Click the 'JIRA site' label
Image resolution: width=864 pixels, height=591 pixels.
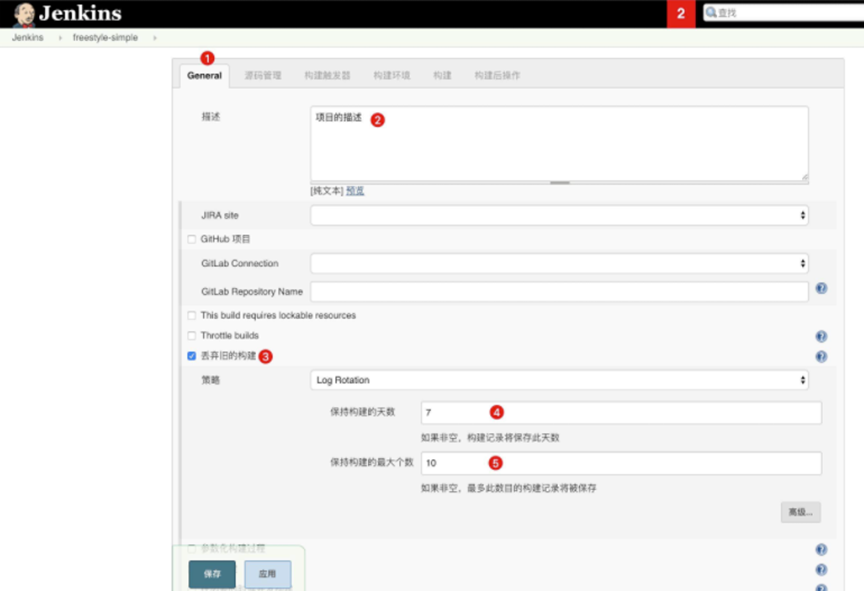pos(220,215)
